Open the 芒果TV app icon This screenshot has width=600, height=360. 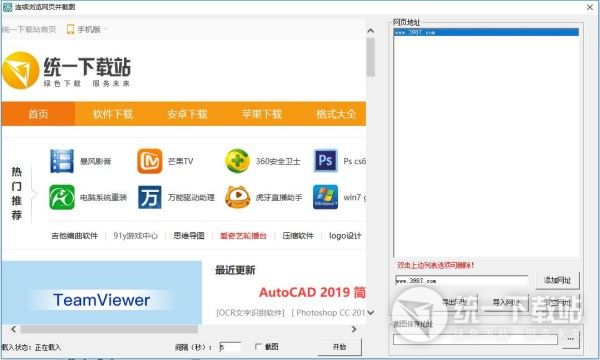point(150,161)
